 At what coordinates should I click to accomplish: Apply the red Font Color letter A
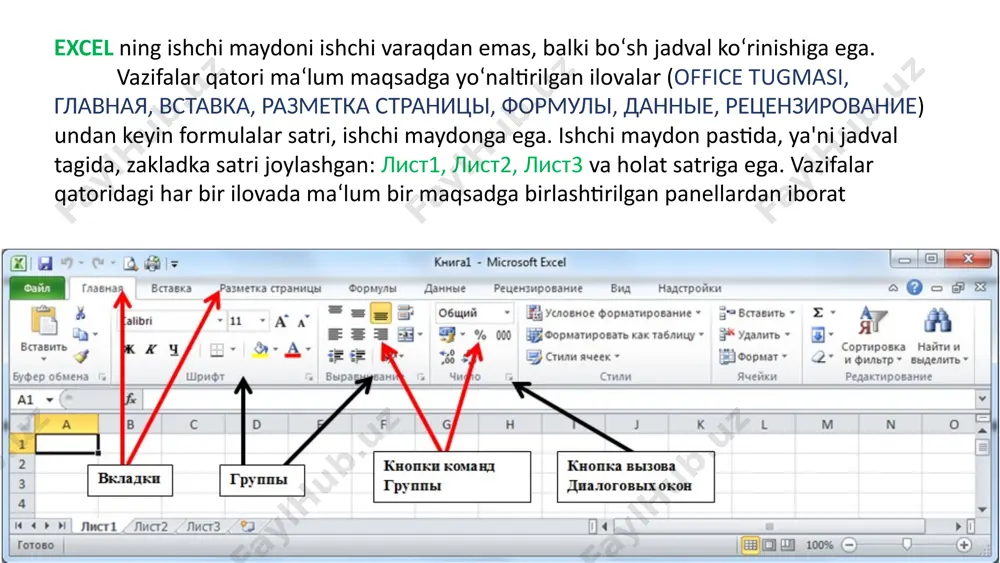[x=293, y=349]
